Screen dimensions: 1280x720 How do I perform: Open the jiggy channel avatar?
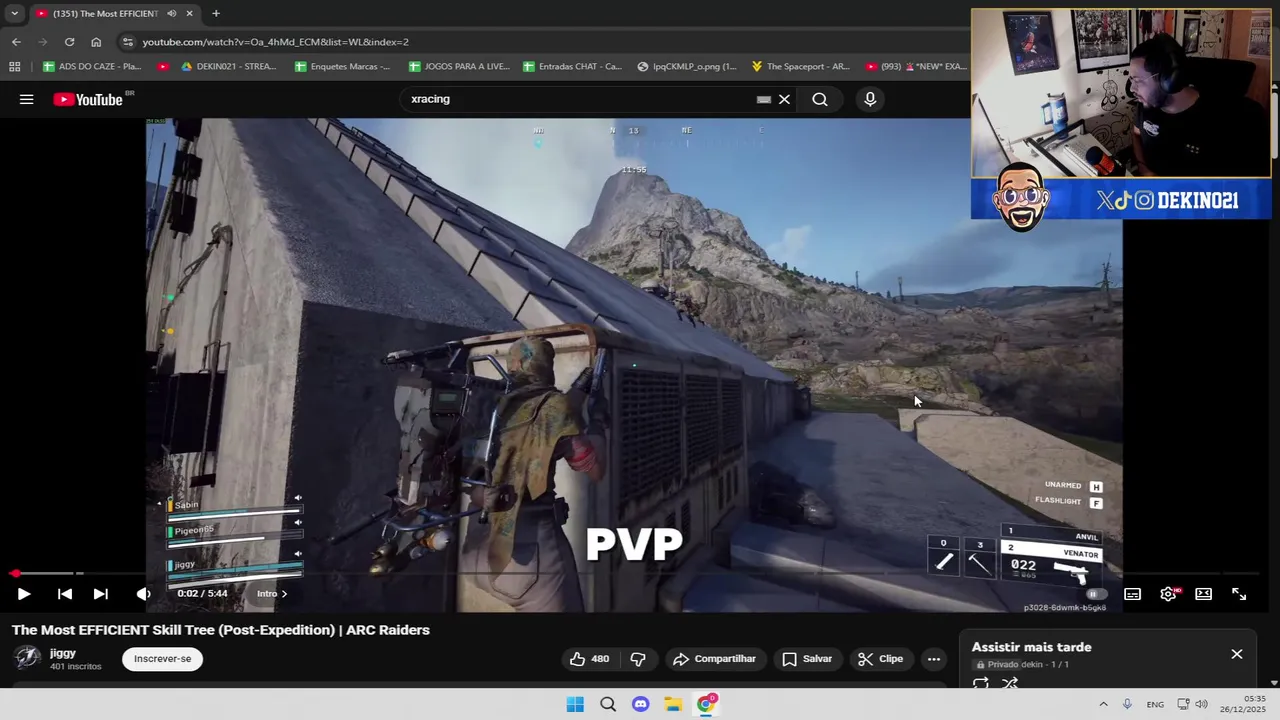coord(27,658)
